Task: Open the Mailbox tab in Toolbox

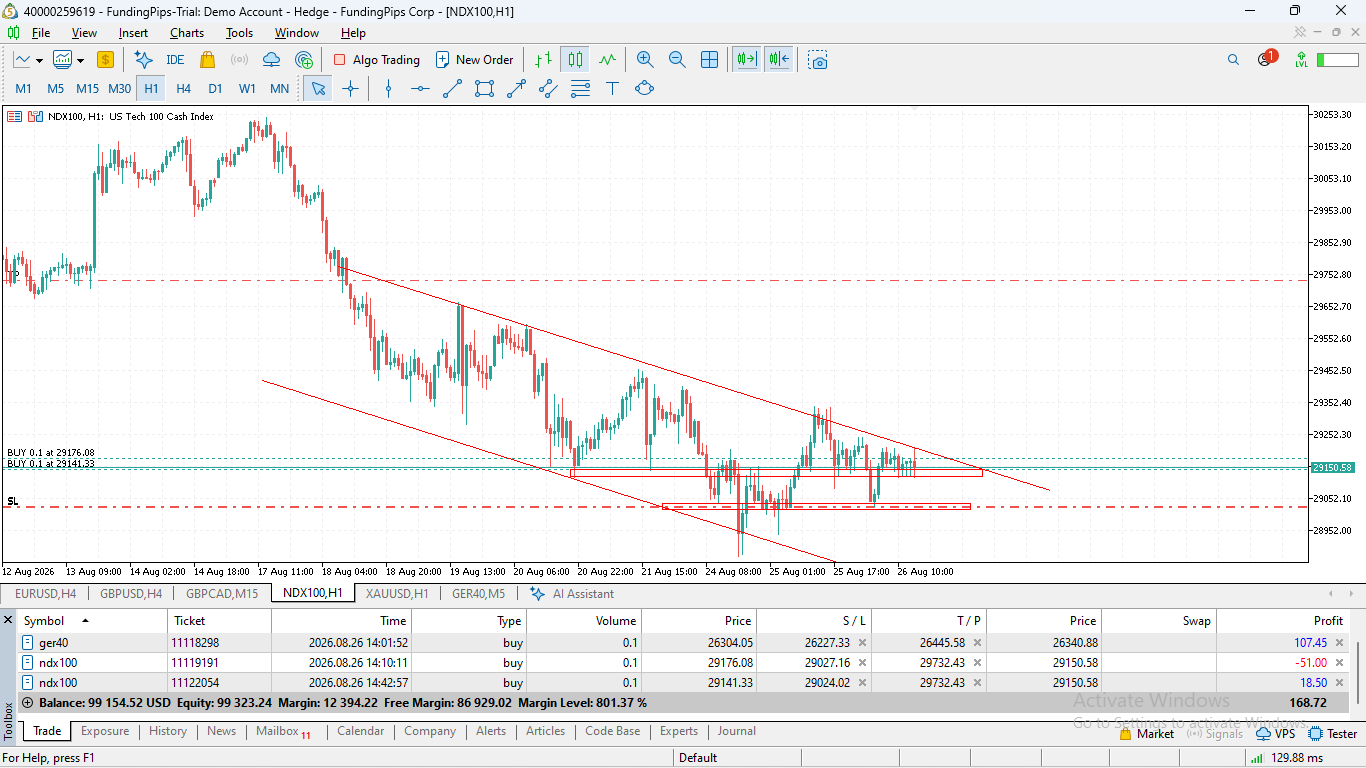Action: (283, 731)
